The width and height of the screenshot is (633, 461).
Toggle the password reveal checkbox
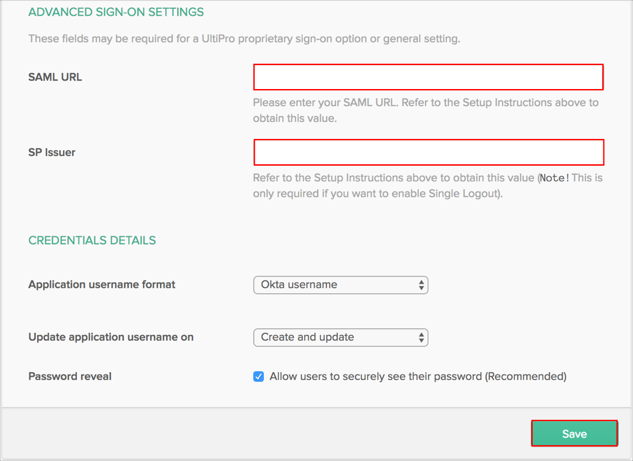[x=259, y=377]
